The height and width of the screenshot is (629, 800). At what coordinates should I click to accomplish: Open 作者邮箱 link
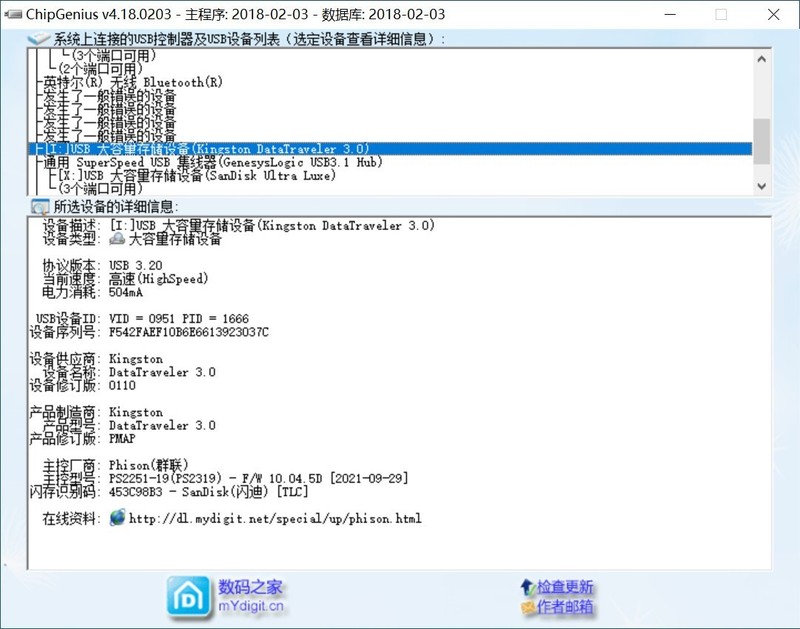565,607
